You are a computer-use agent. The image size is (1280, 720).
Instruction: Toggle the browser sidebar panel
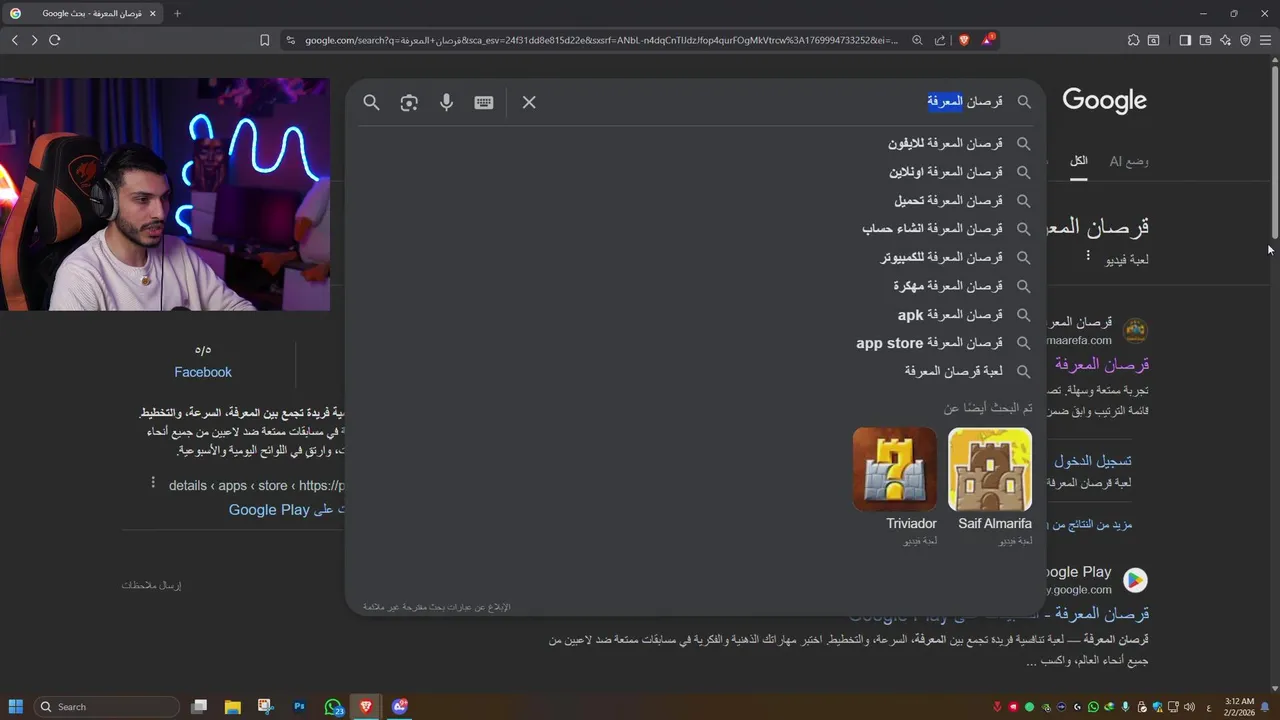(1185, 40)
